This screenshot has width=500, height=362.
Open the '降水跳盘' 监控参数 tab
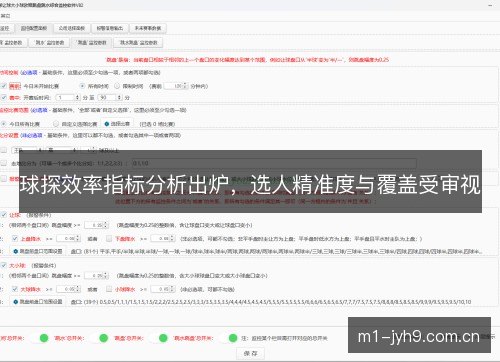point(138,43)
